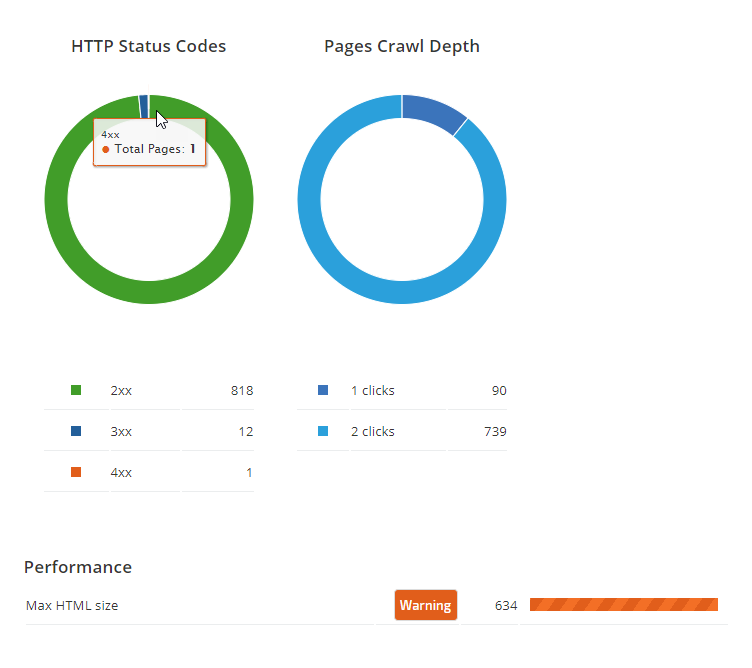Click the 2xx legend label
This screenshot has height=668, width=752.
[x=121, y=390]
